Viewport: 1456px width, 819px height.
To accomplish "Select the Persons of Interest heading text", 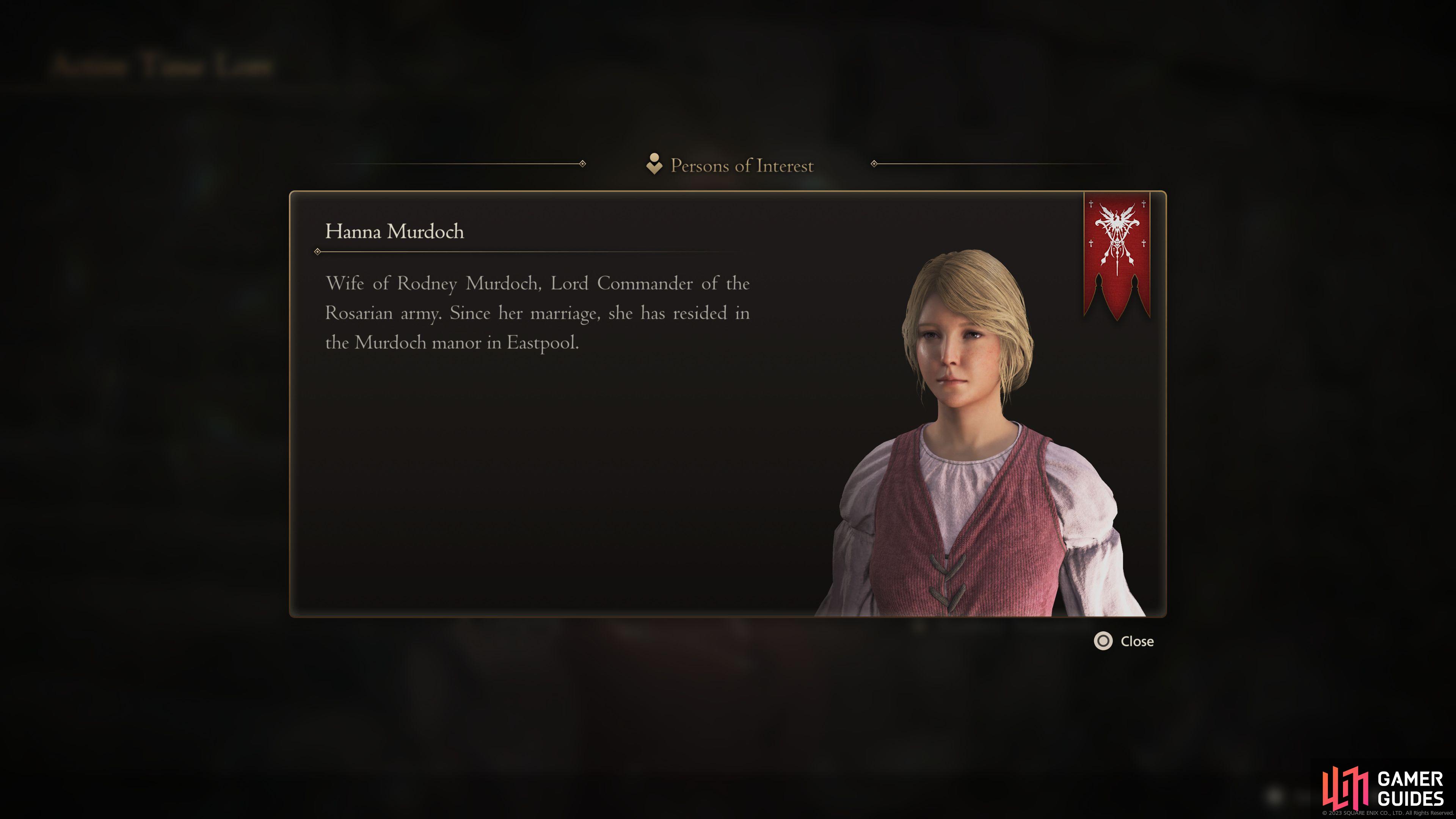I will pos(742,166).
